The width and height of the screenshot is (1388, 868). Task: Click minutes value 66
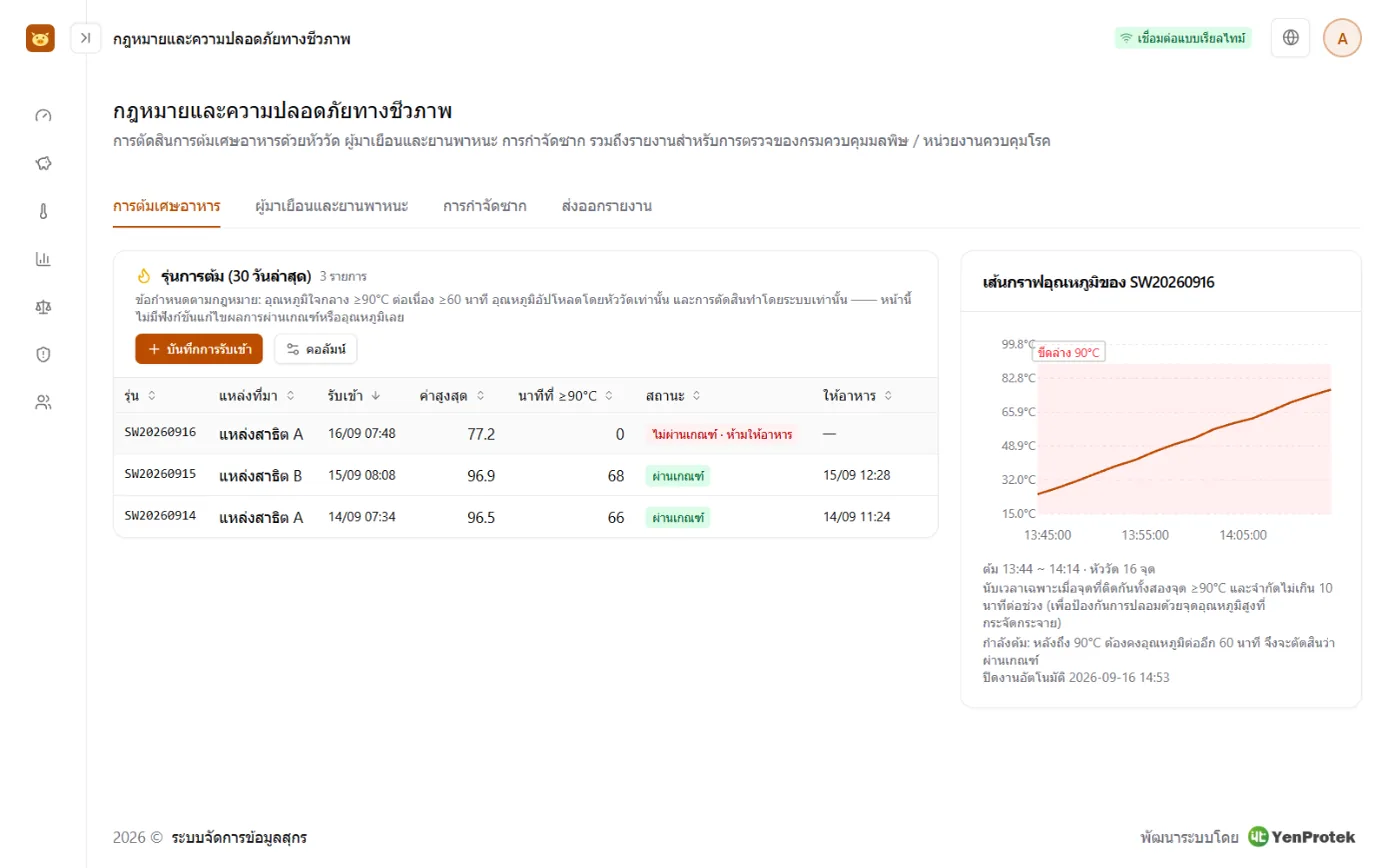coord(615,518)
